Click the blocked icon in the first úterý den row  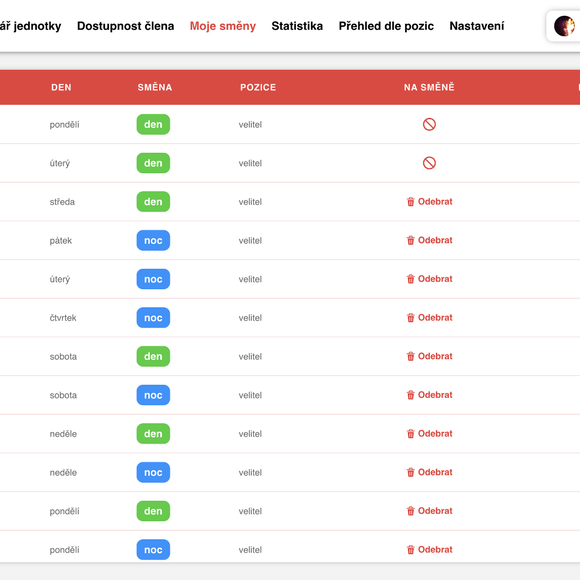point(429,163)
